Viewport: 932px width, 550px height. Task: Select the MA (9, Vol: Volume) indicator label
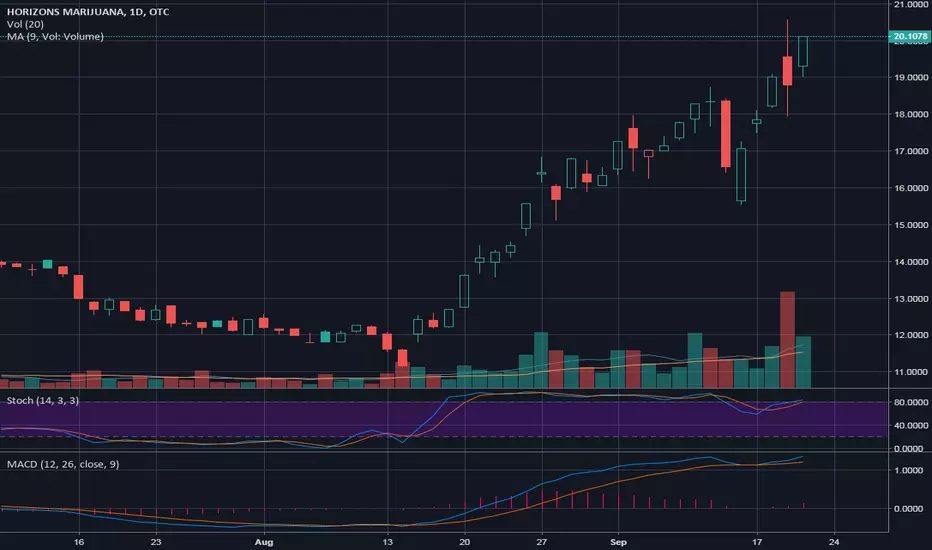coord(55,37)
